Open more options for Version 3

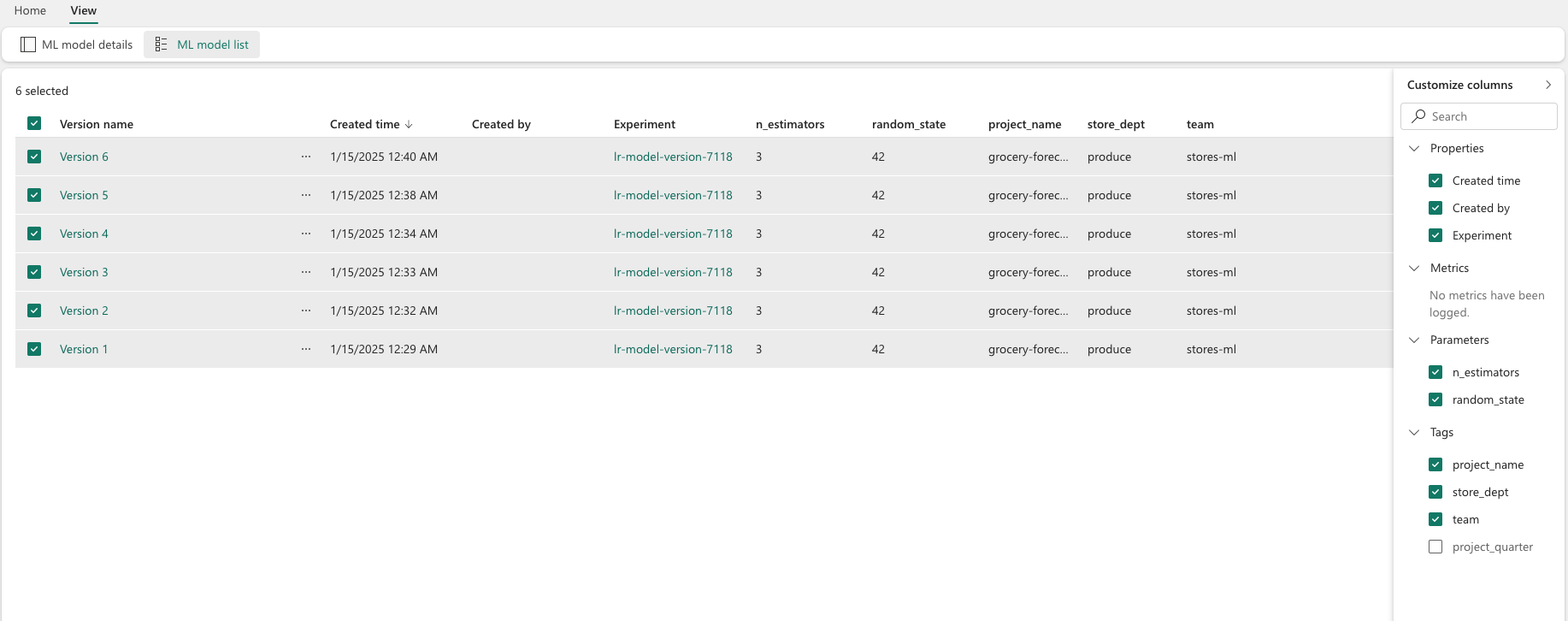(x=306, y=272)
